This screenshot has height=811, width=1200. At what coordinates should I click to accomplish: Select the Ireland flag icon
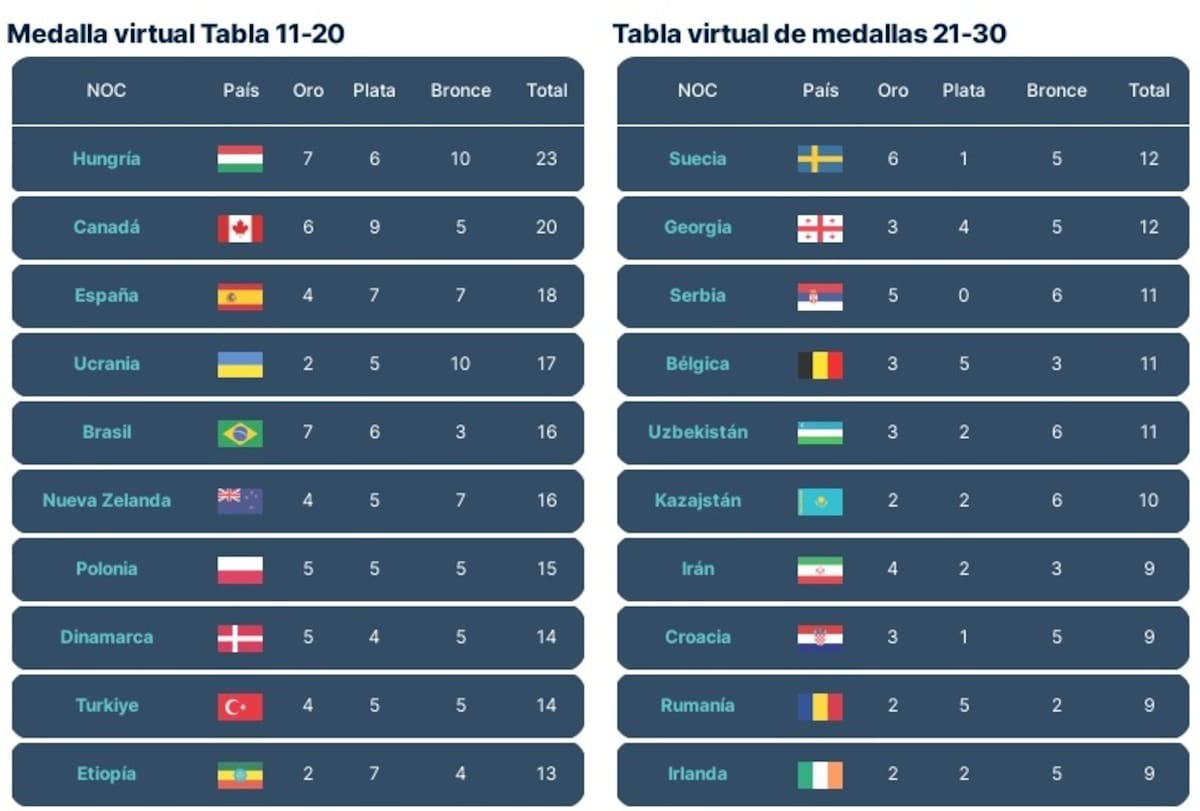(820, 775)
